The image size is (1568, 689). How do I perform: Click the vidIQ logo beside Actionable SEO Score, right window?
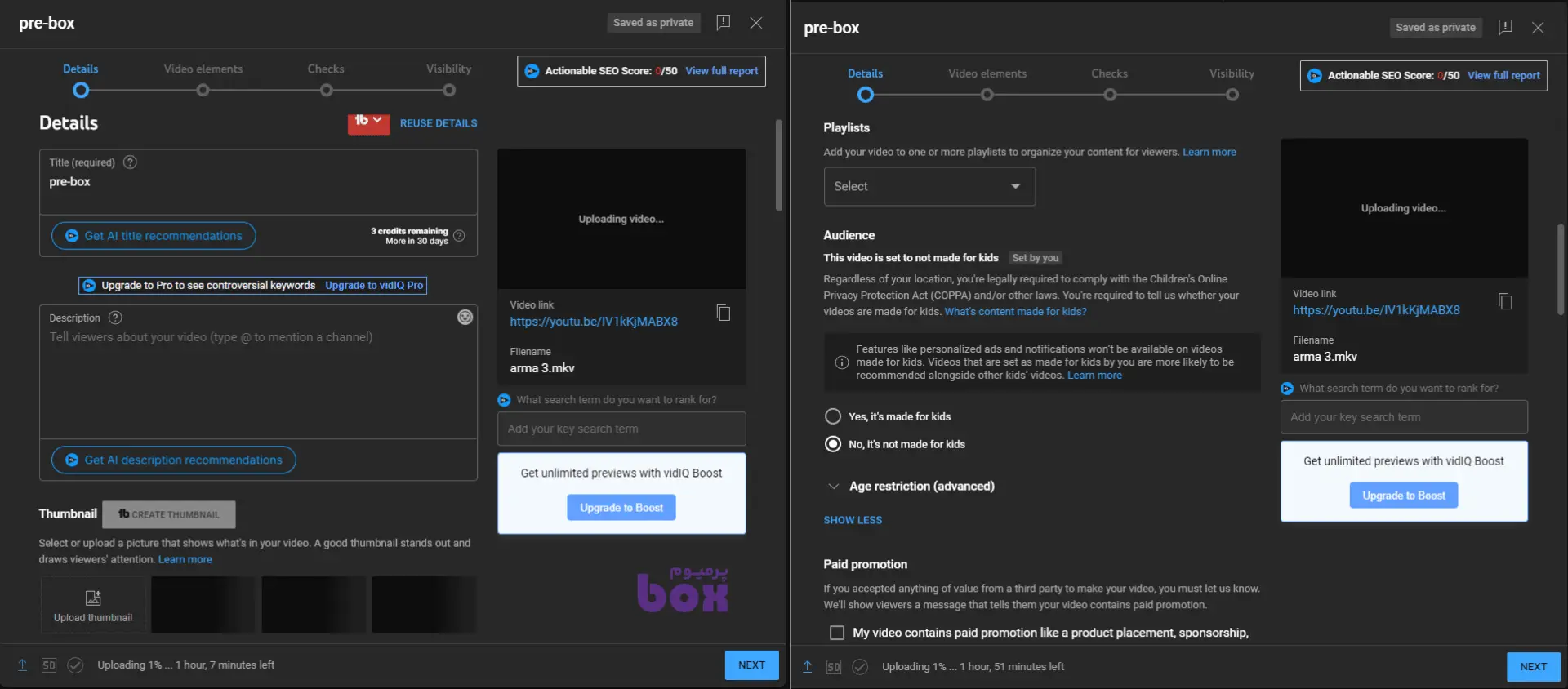(x=1314, y=76)
